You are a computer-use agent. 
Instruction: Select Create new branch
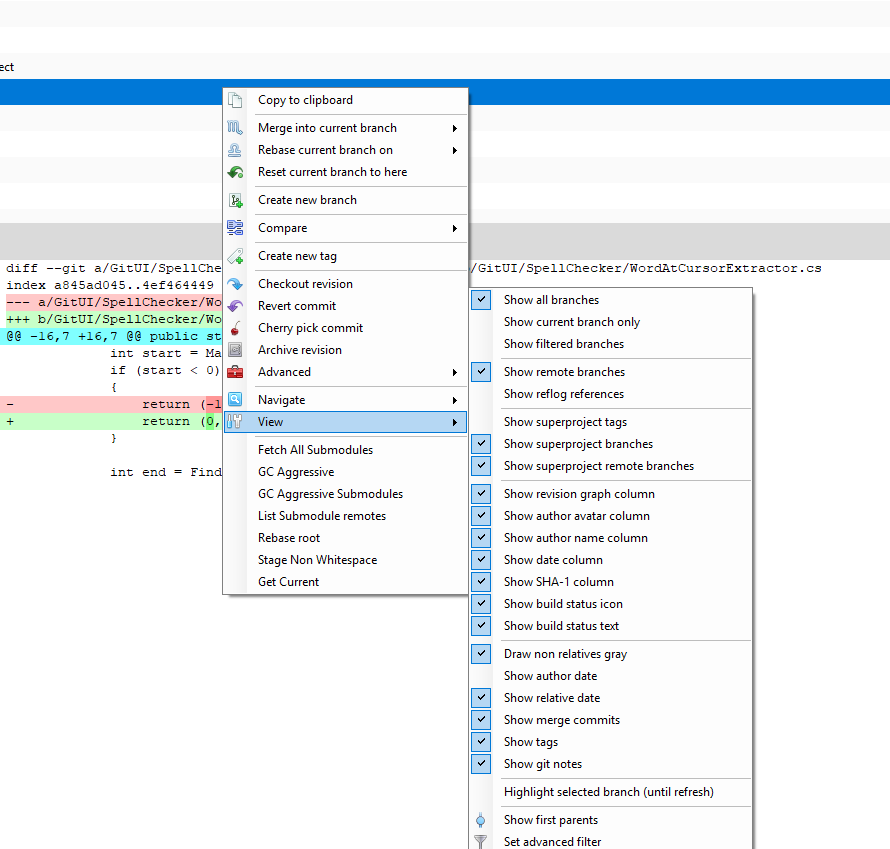point(346,200)
